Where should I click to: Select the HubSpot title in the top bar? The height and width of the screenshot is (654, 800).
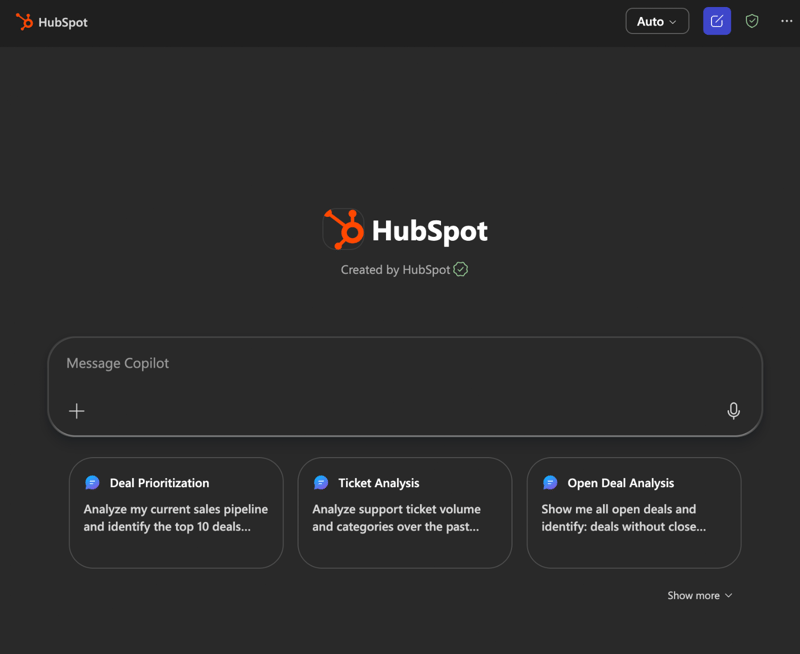click(x=62, y=21)
